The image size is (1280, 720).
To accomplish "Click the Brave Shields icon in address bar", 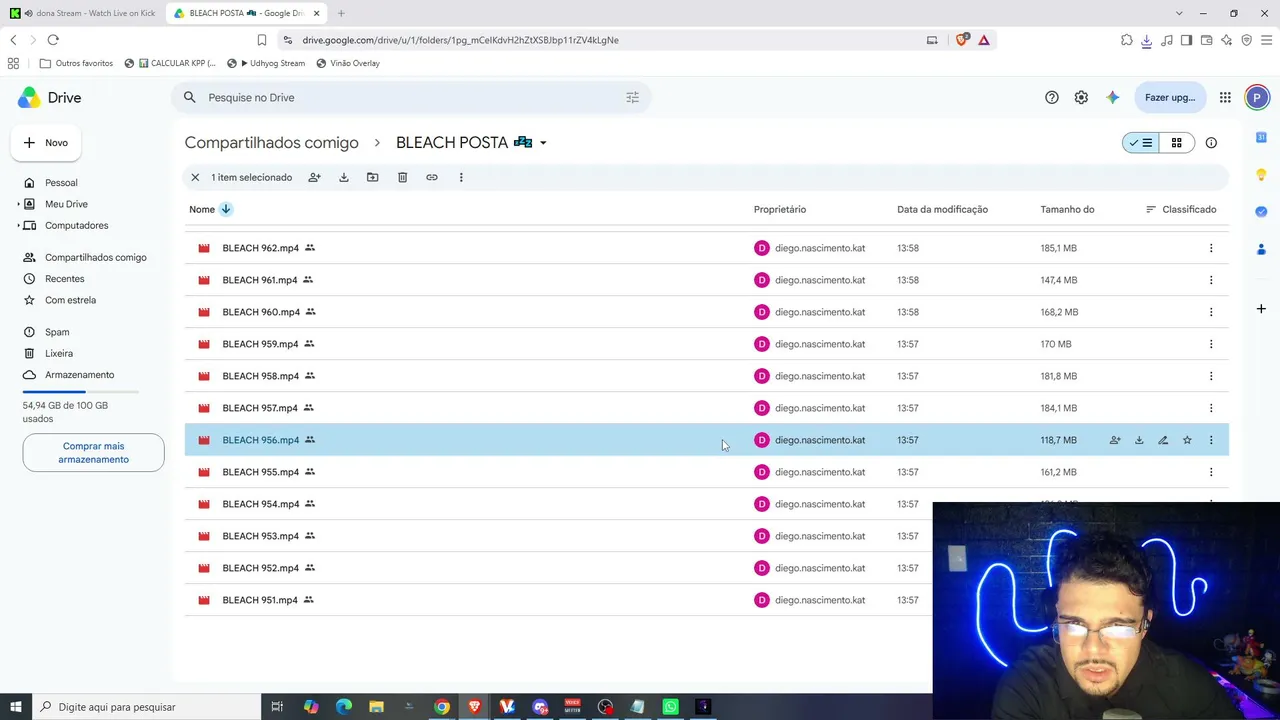I will tap(962, 40).
